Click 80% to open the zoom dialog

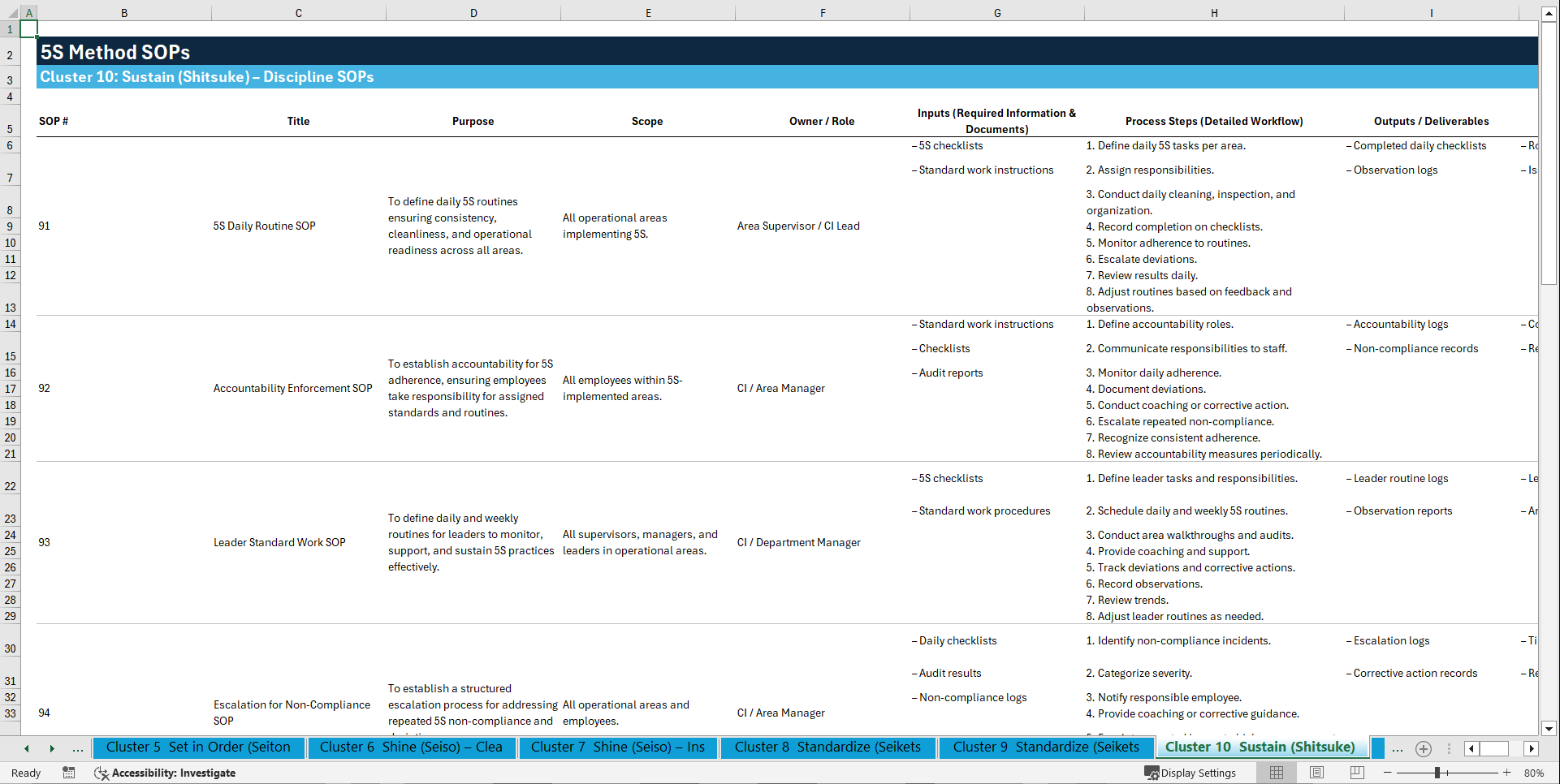[1533, 773]
